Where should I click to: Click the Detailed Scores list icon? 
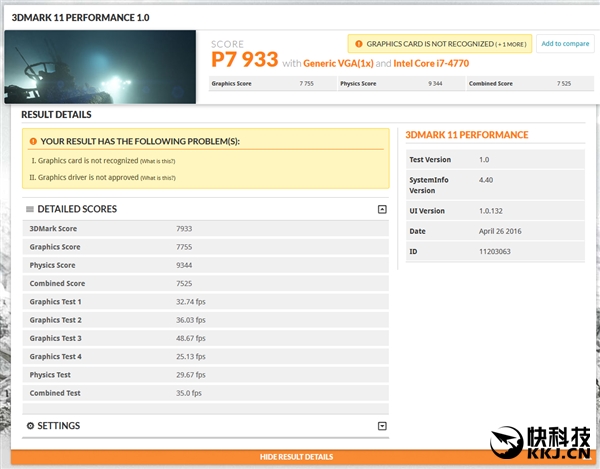pyautogui.click(x=30, y=209)
